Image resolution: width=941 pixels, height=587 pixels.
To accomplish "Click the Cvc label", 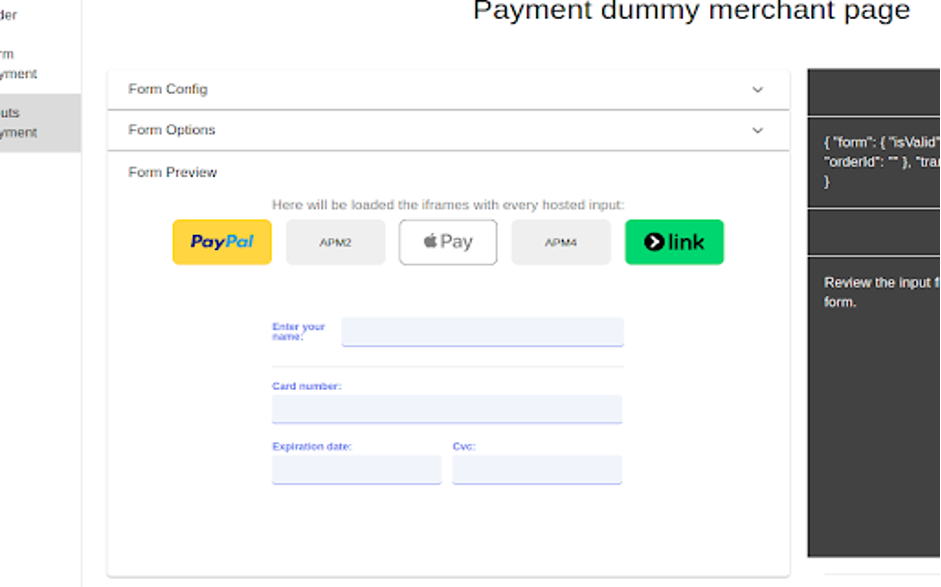I will pos(464,446).
